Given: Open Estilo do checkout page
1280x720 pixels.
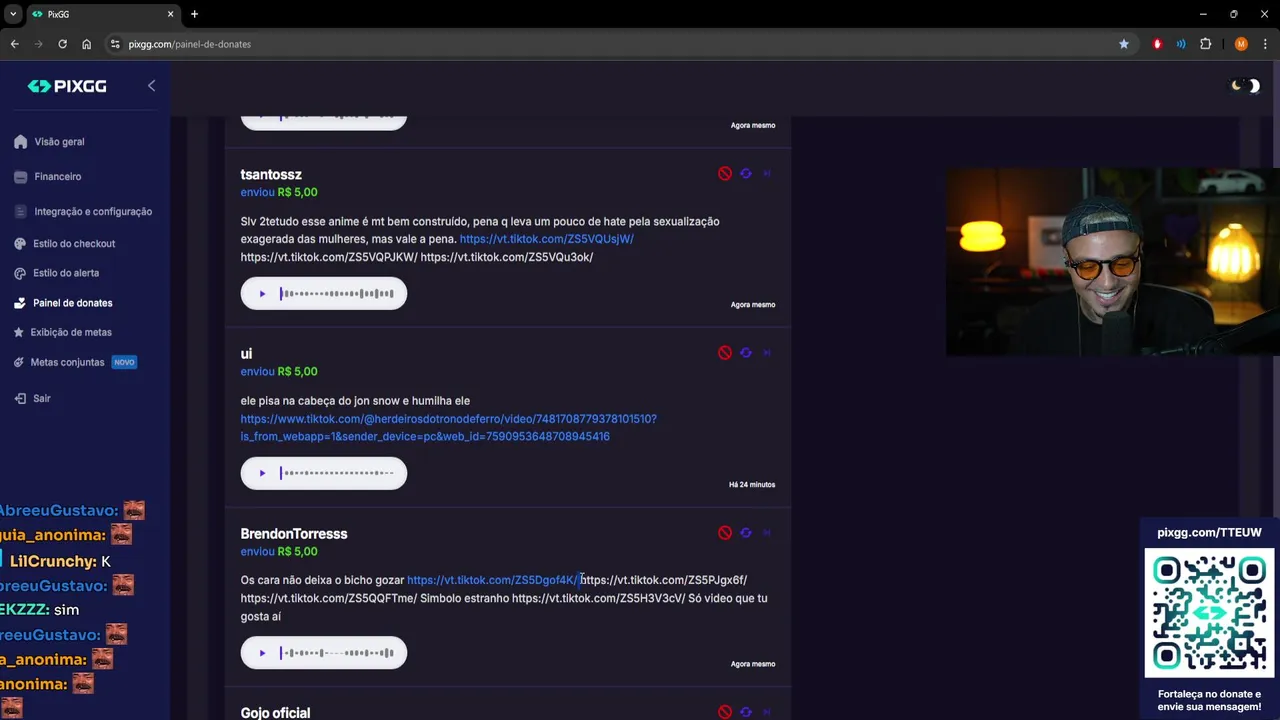Looking at the screenshot, I should [x=74, y=244].
